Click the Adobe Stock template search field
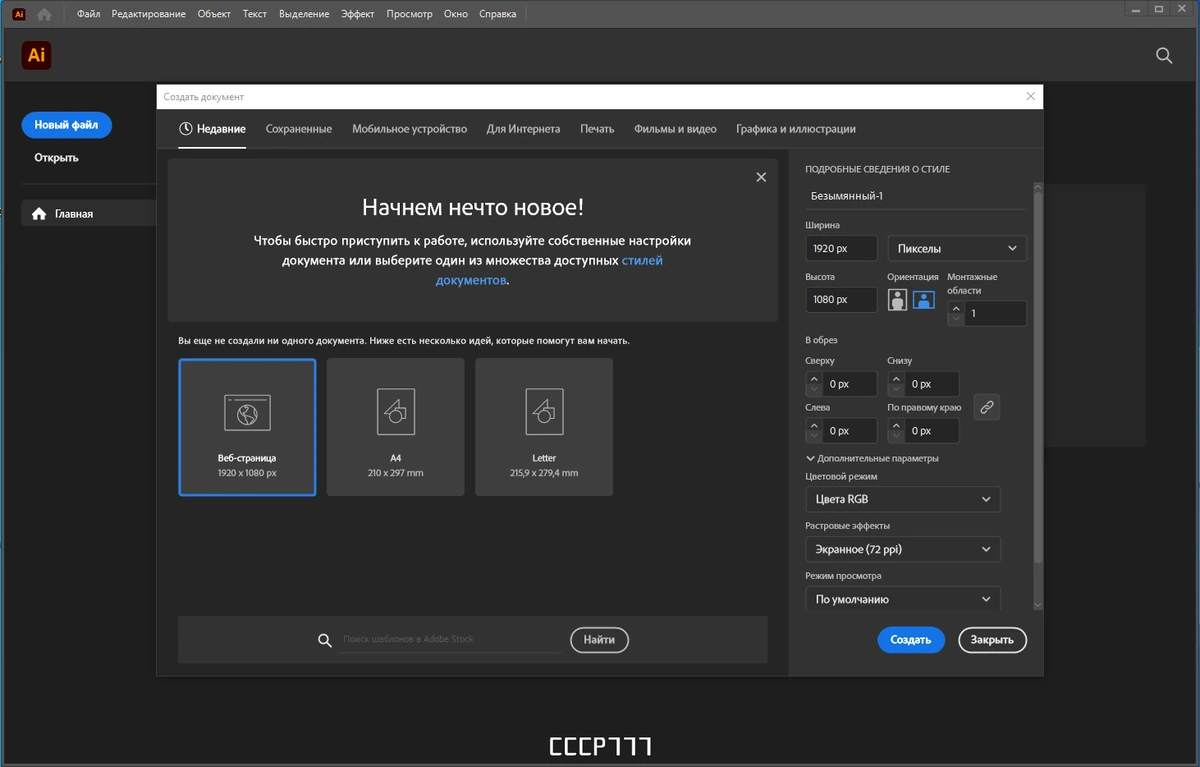This screenshot has width=1200, height=767. click(450, 640)
